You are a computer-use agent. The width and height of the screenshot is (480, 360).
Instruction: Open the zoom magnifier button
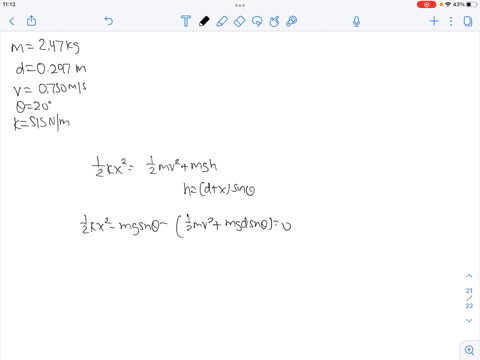[x=470, y=350]
